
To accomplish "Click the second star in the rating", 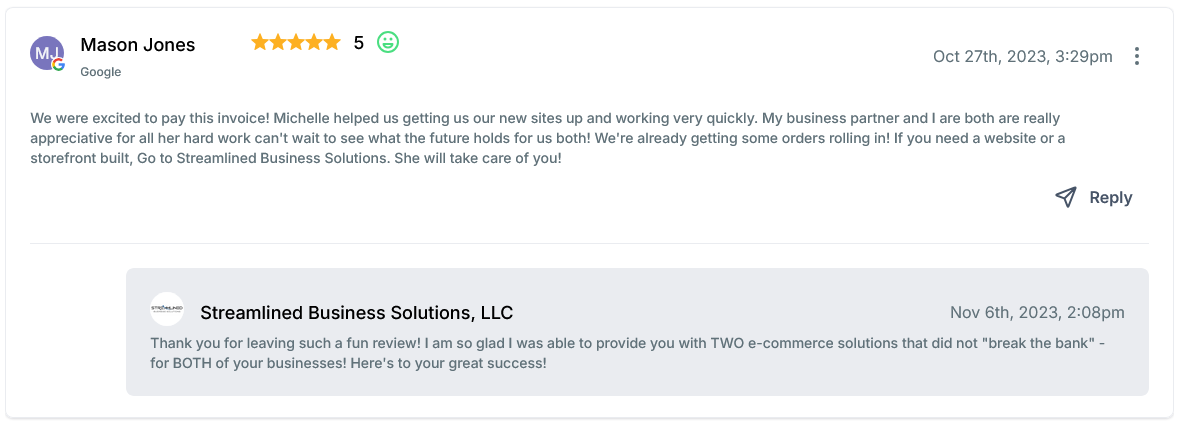I will [x=278, y=42].
